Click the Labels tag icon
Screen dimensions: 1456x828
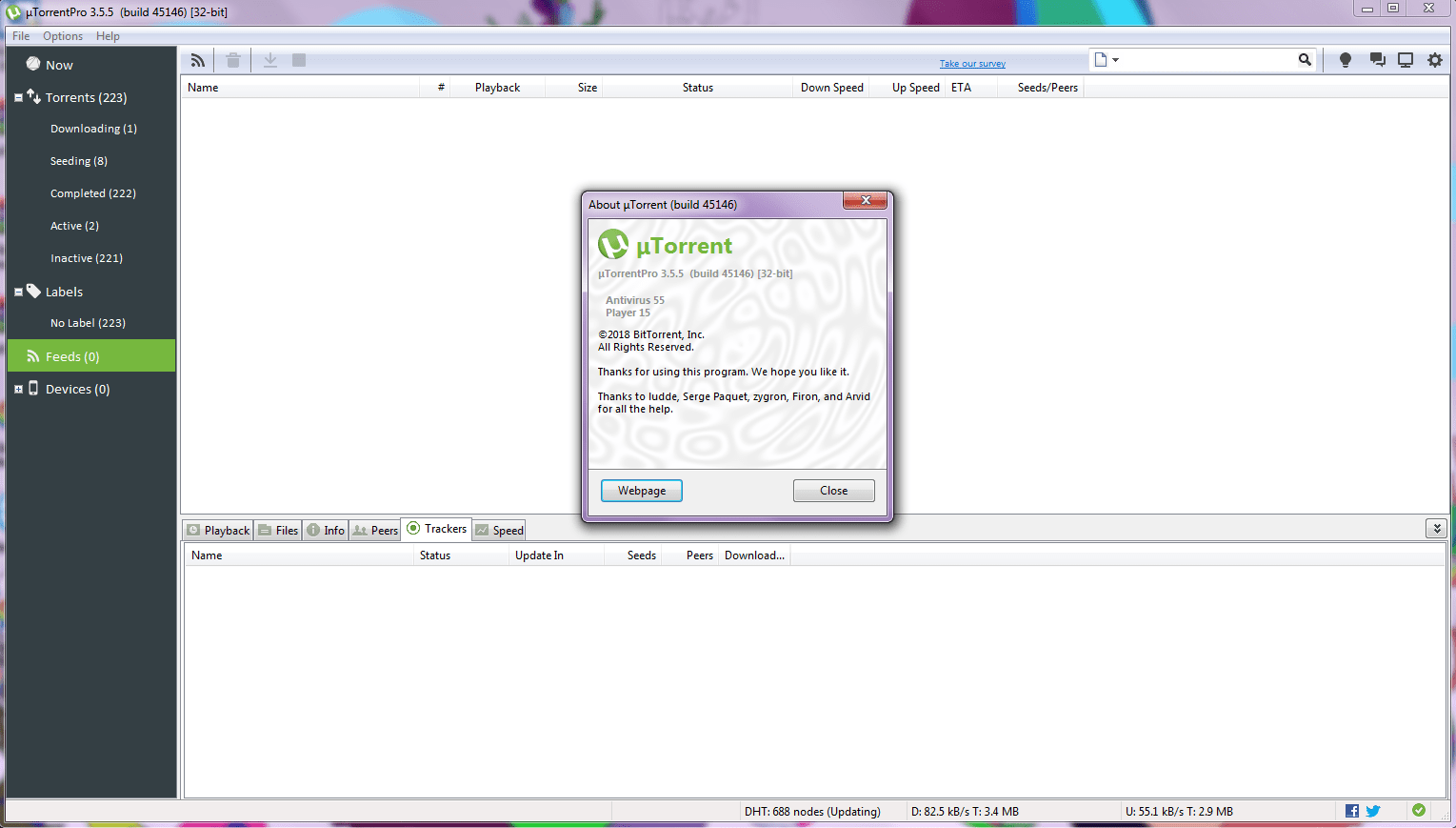pyautogui.click(x=33, y=291)
